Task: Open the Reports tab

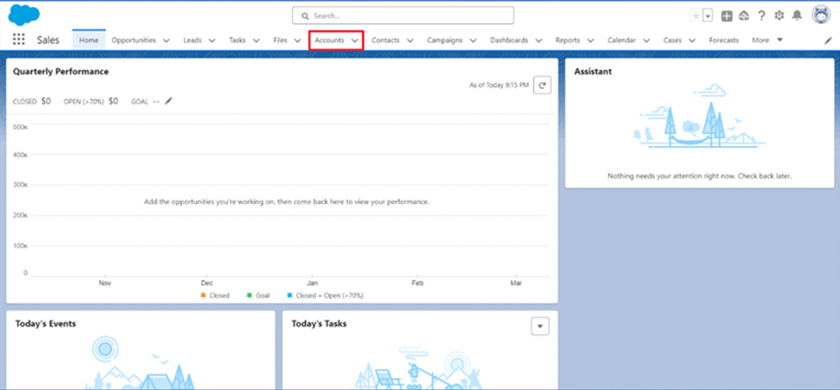Action: click(567, 40)
